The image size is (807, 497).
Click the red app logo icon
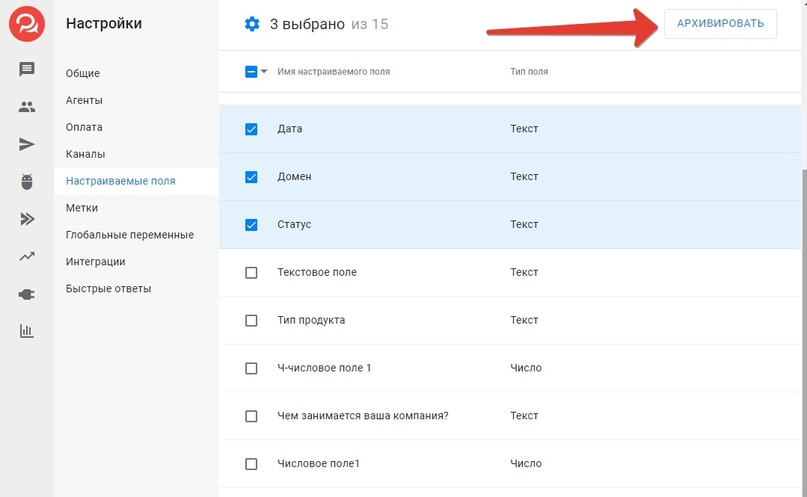point(26,24)
